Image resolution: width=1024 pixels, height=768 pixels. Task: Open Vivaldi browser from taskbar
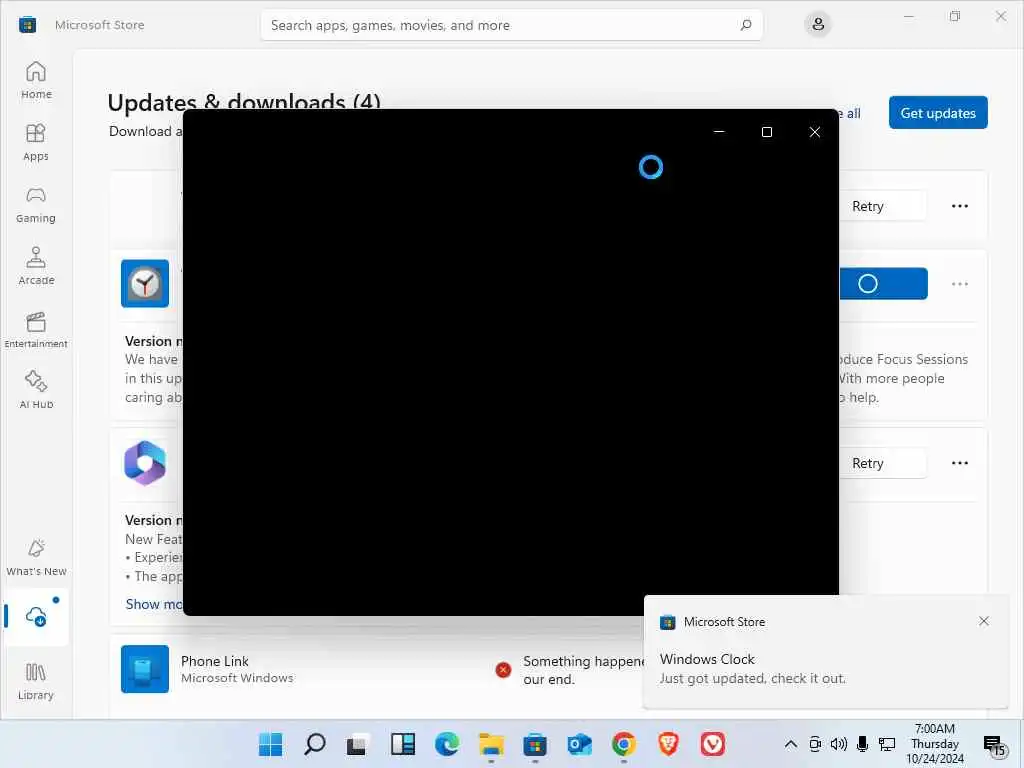(712, 744)
